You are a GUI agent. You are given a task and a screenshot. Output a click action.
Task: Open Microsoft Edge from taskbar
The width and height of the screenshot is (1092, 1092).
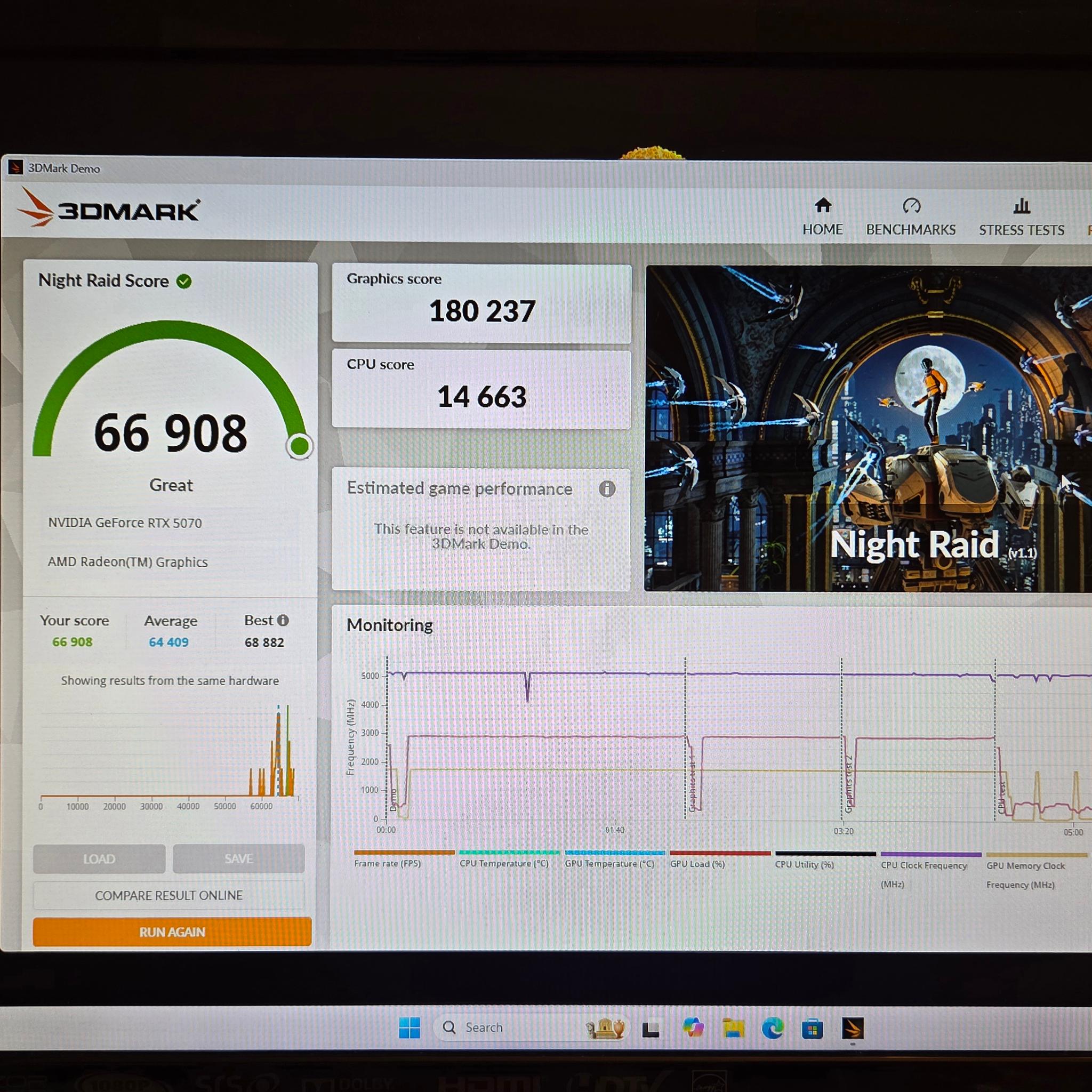coord(772,1028)
